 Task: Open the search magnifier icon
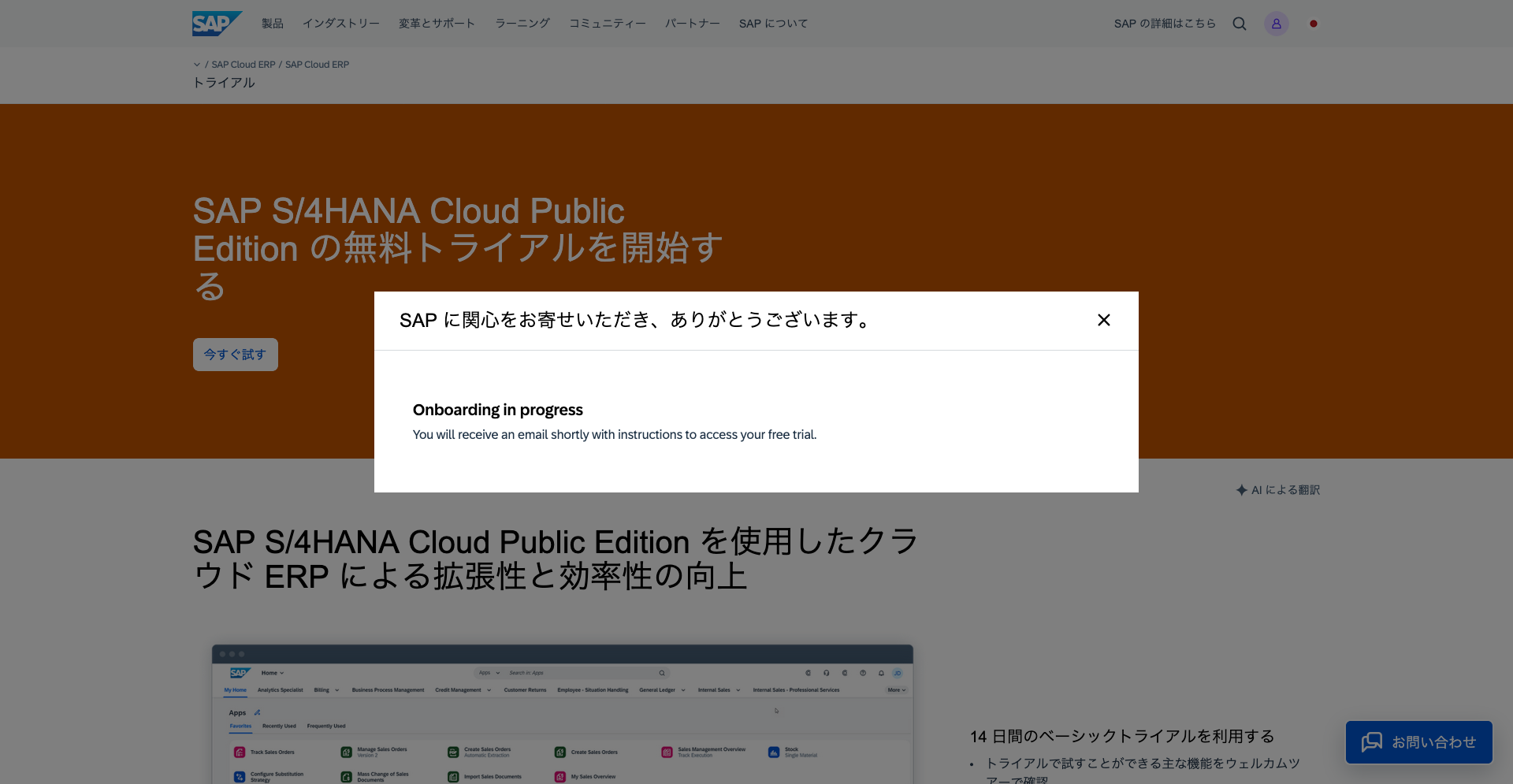click(1240, 24)
